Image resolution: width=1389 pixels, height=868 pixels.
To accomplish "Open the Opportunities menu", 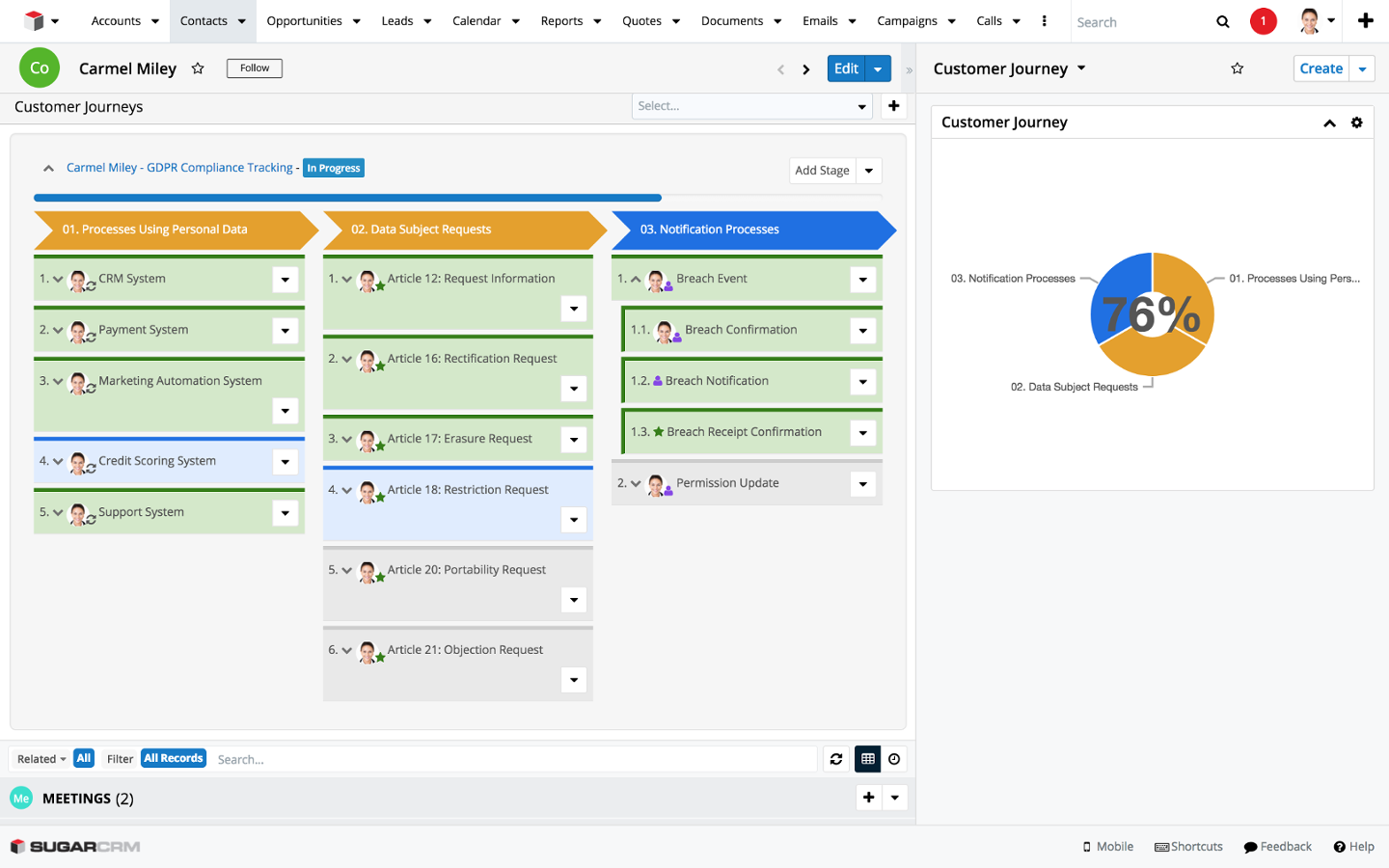I will pyautogui.click(x=305, y=21).
